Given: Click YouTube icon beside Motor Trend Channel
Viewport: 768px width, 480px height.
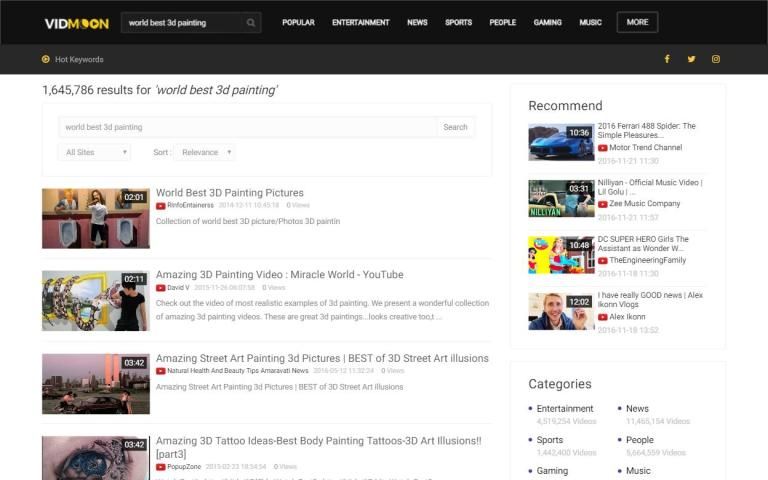Looking at the screenshot, I should point(602,148).
